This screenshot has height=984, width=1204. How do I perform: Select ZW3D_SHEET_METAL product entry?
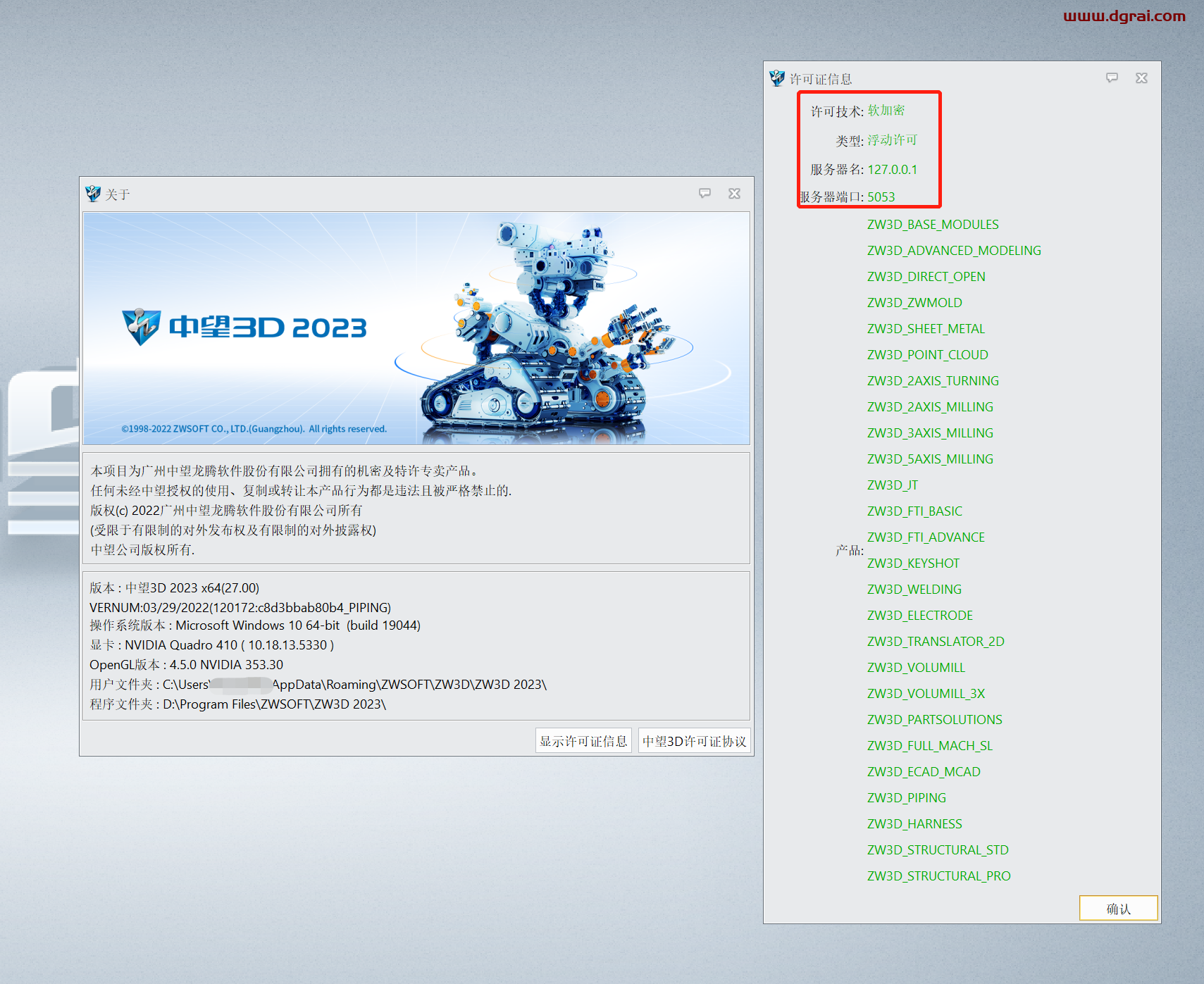click(926, 329)
